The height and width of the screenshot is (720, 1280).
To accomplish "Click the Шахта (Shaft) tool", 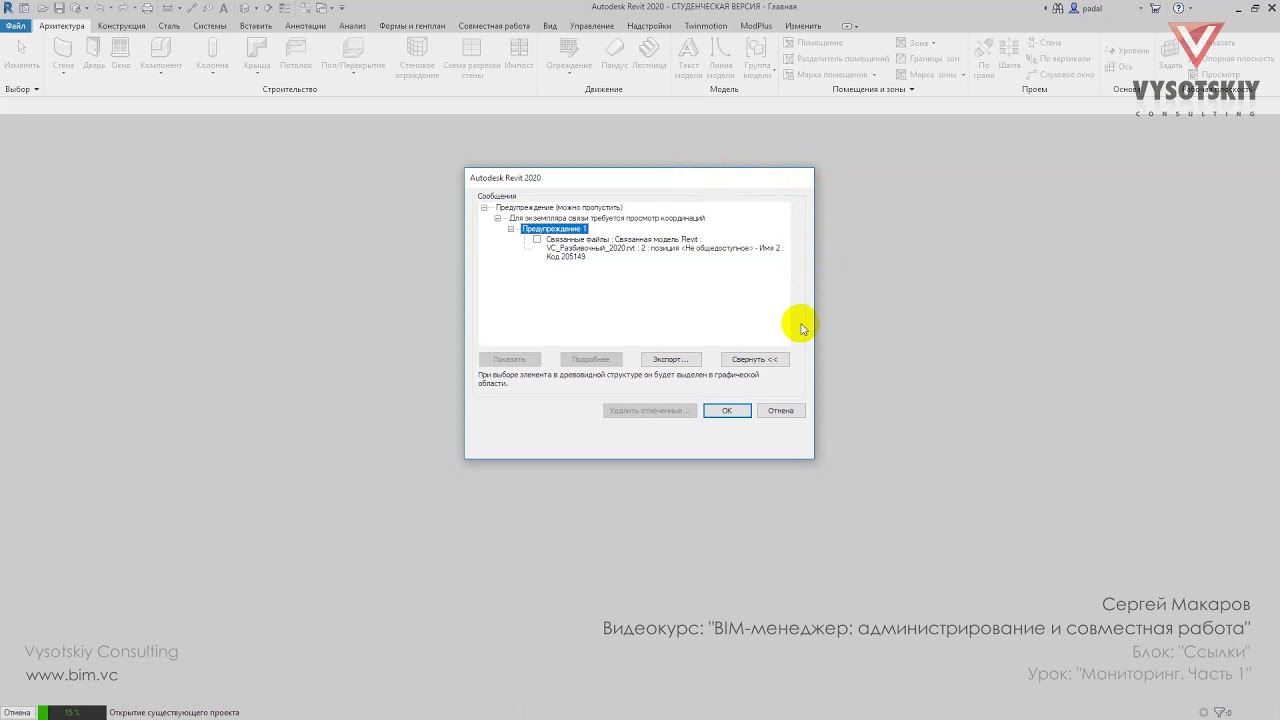I will (1009, 54).
